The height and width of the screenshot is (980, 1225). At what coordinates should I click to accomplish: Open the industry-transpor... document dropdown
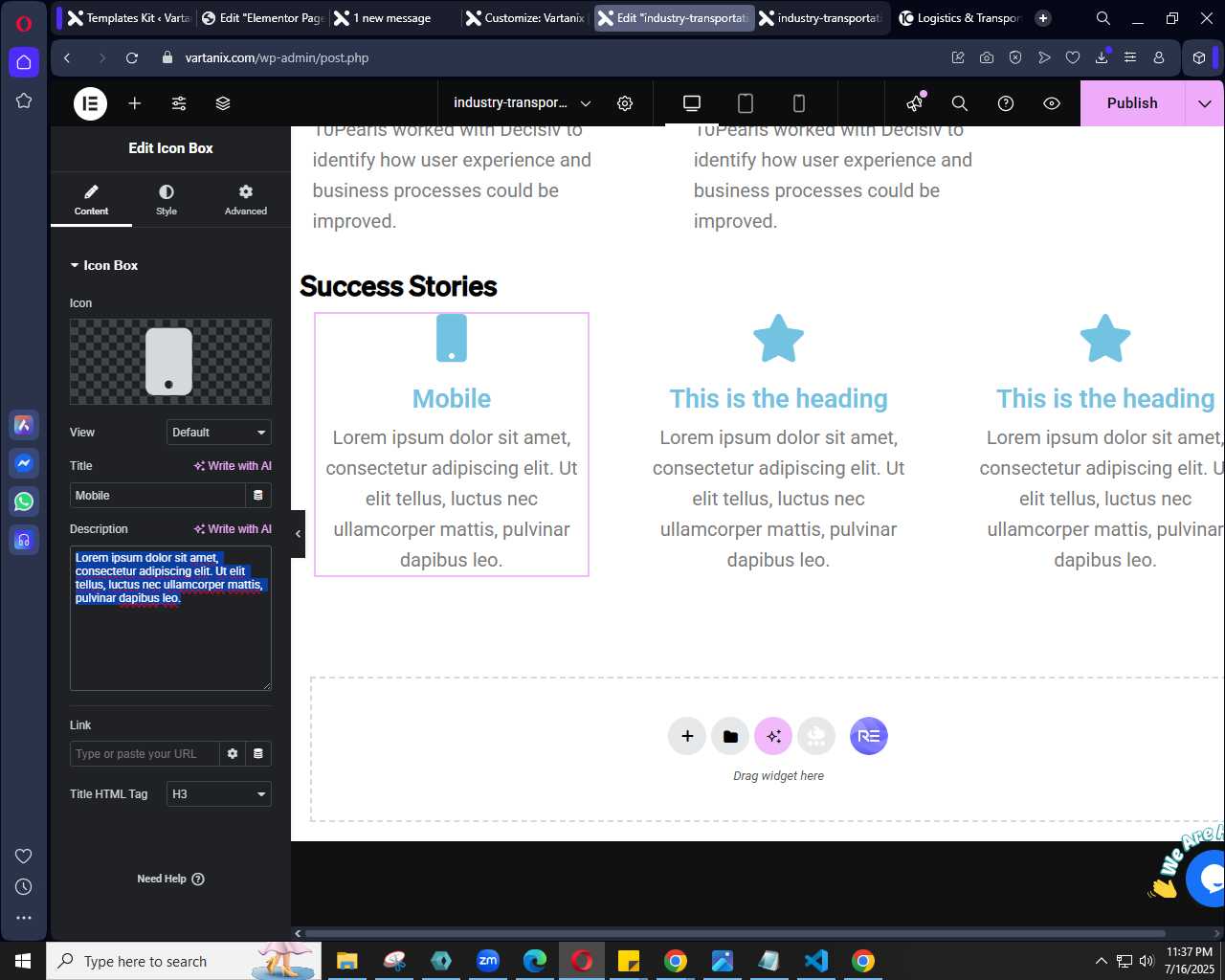click(x=522, y=103)
